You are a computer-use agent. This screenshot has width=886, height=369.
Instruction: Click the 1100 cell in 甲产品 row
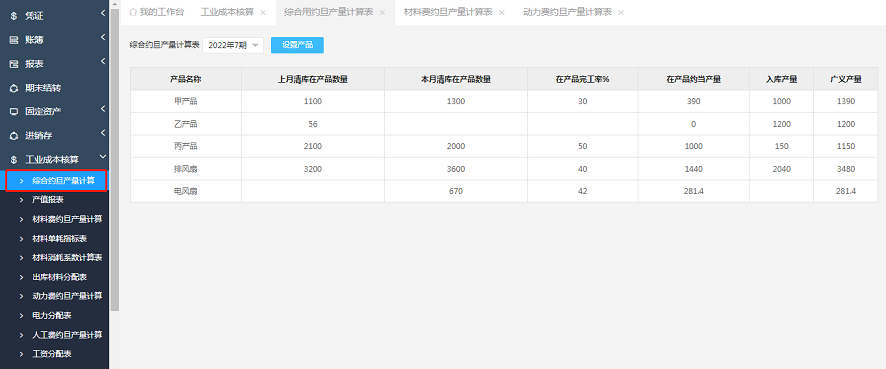[313, 102]
